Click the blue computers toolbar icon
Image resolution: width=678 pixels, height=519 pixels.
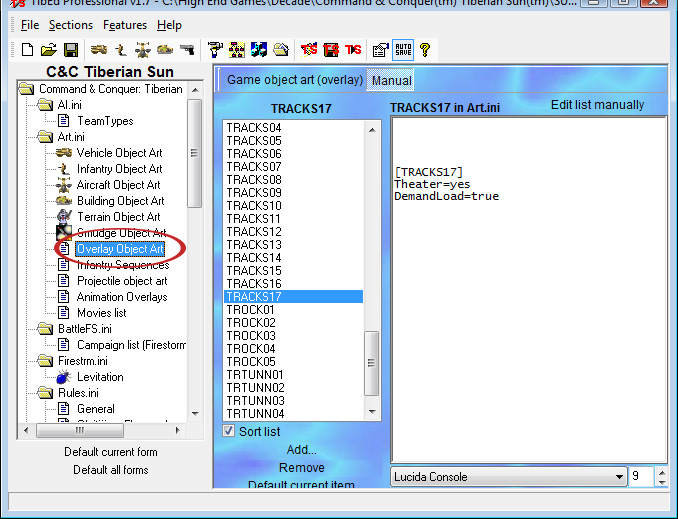click(x=259, y=50)
